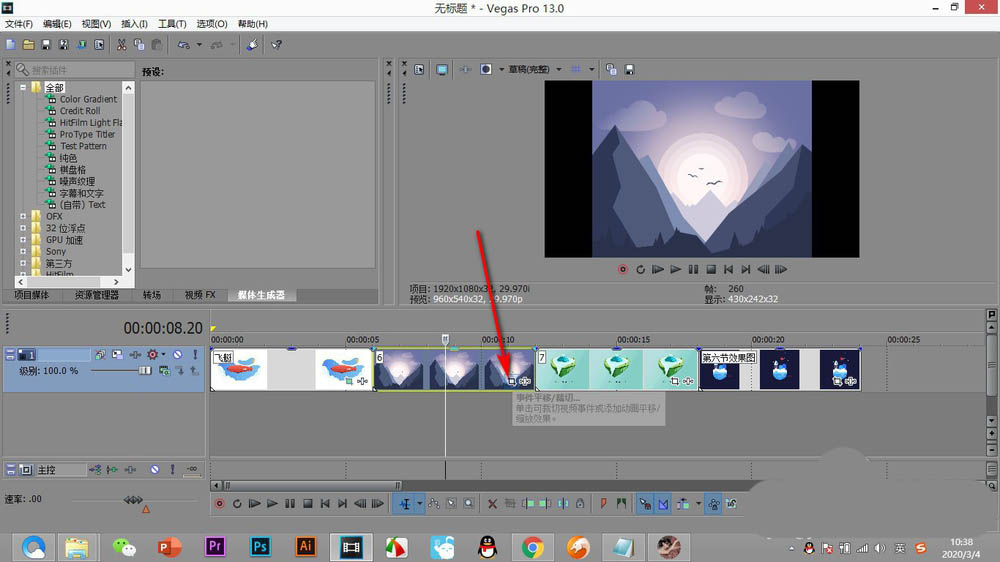Expand the GPU 加速 folder
Image resolution: width=1000 pixels, height=562 pixels.
point(23,240)
